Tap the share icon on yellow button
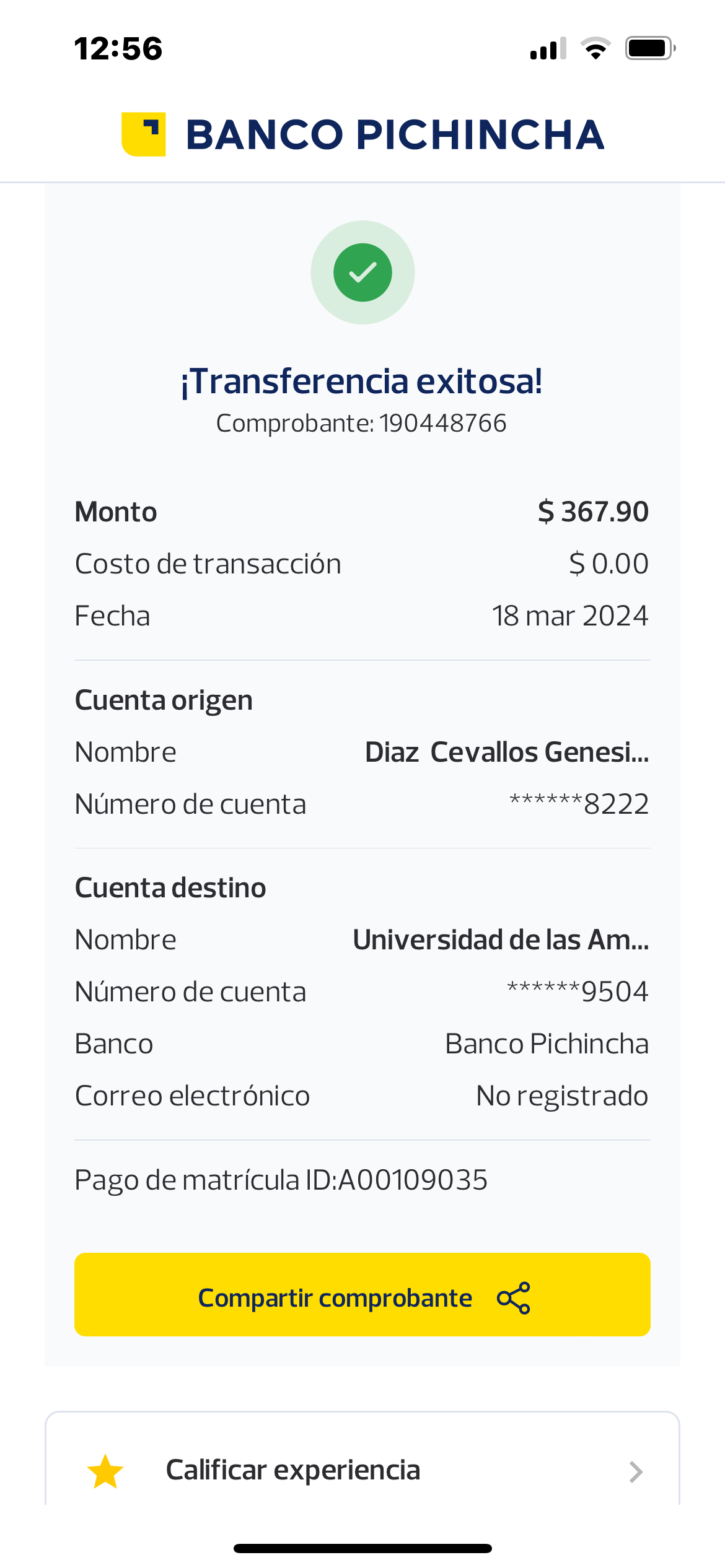The width and height of the screenshot is (725, 1568). coord(514,1297)
